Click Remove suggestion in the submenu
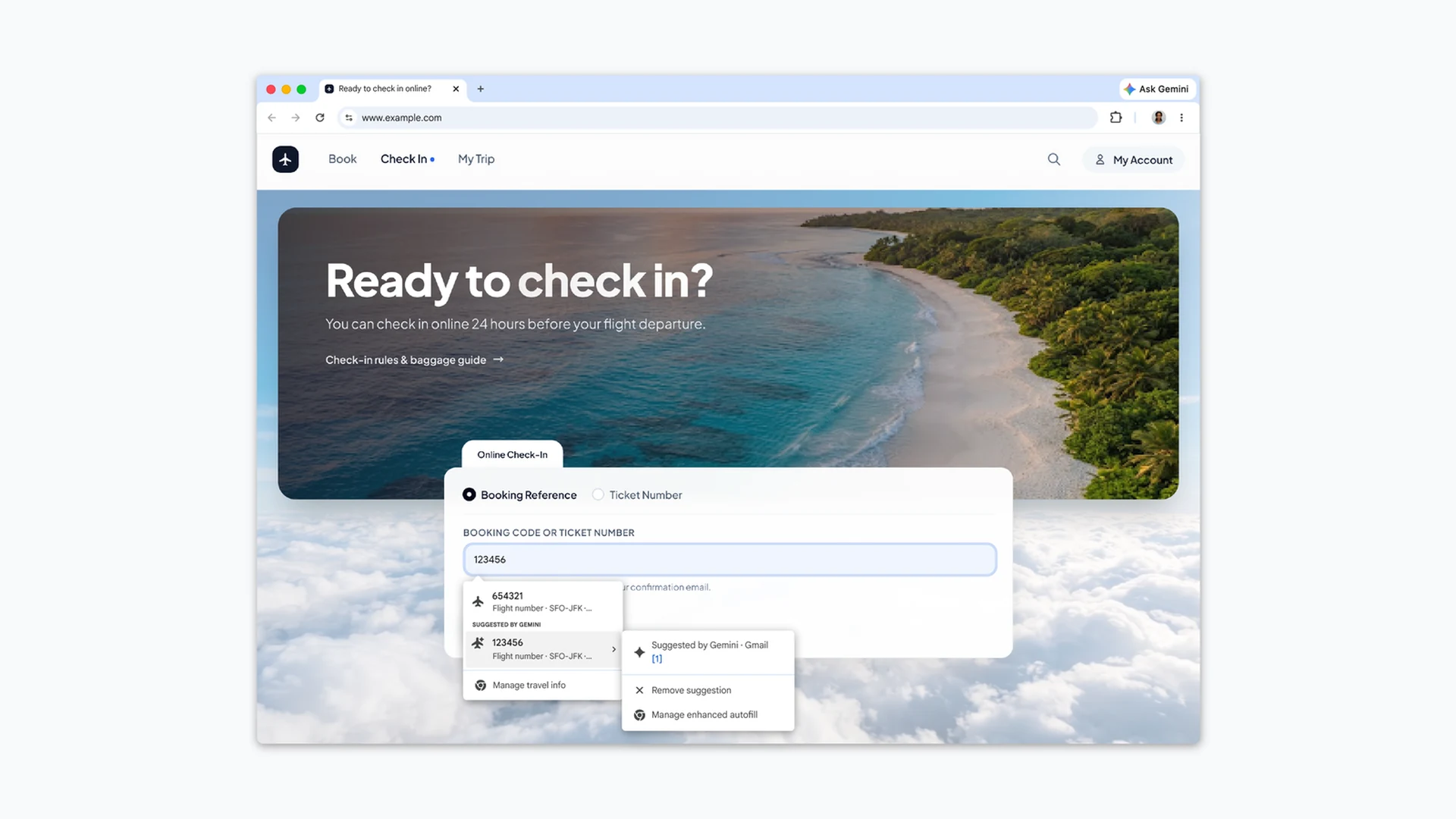The width and height of the screenshot is (1456, 819). point(708,690)
